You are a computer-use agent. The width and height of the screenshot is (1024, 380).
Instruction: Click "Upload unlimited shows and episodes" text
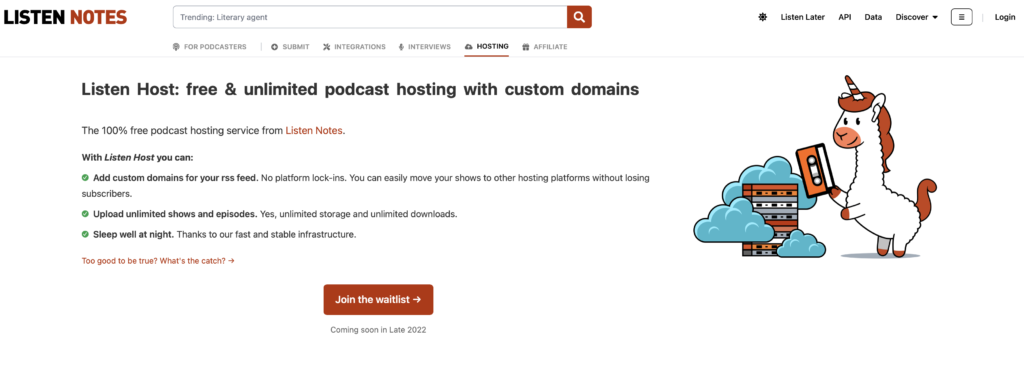(175, 214)
